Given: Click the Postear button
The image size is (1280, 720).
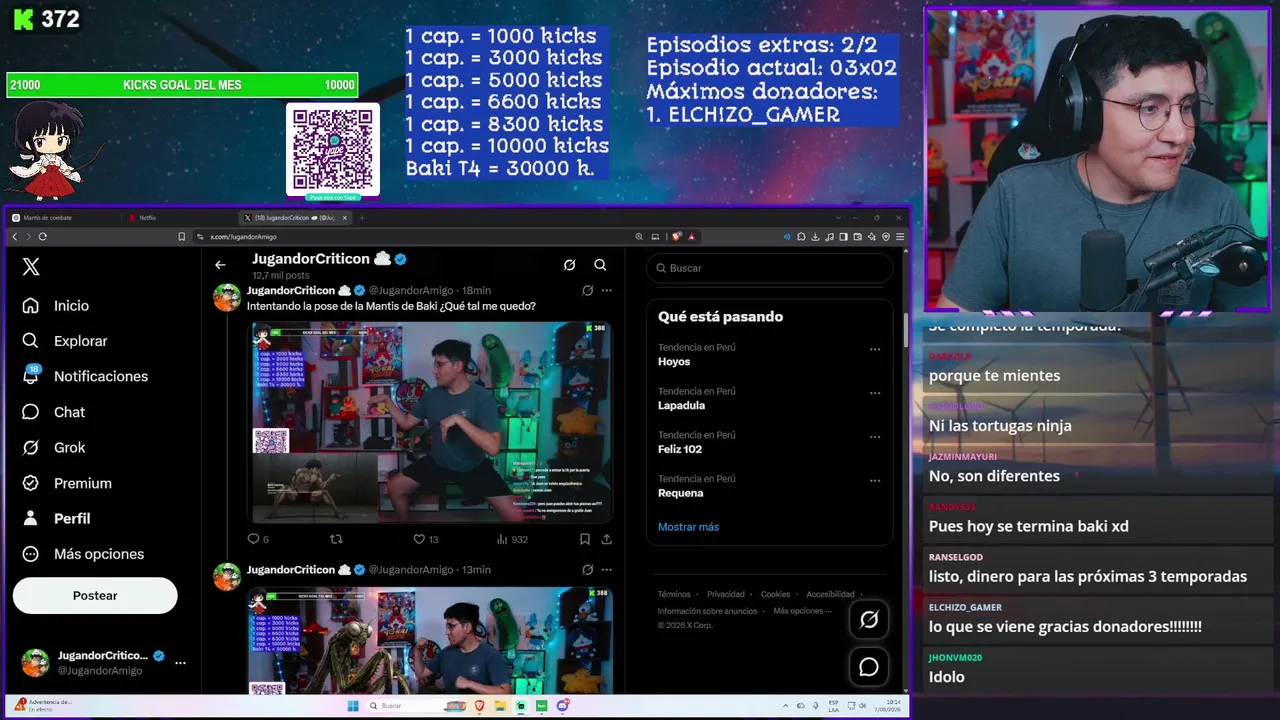Looking at the screenshot, I should pyautogui.click(x=95, y=596).
